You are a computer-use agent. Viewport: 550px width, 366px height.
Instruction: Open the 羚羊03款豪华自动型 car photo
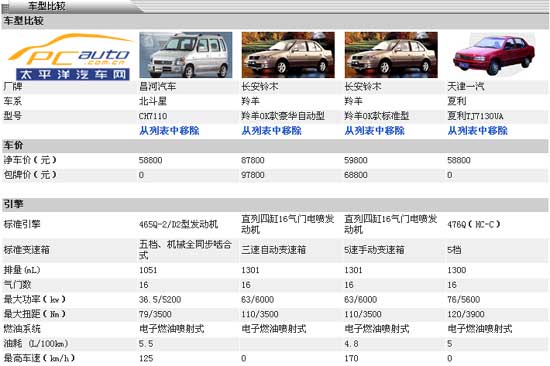coord(288,55)
